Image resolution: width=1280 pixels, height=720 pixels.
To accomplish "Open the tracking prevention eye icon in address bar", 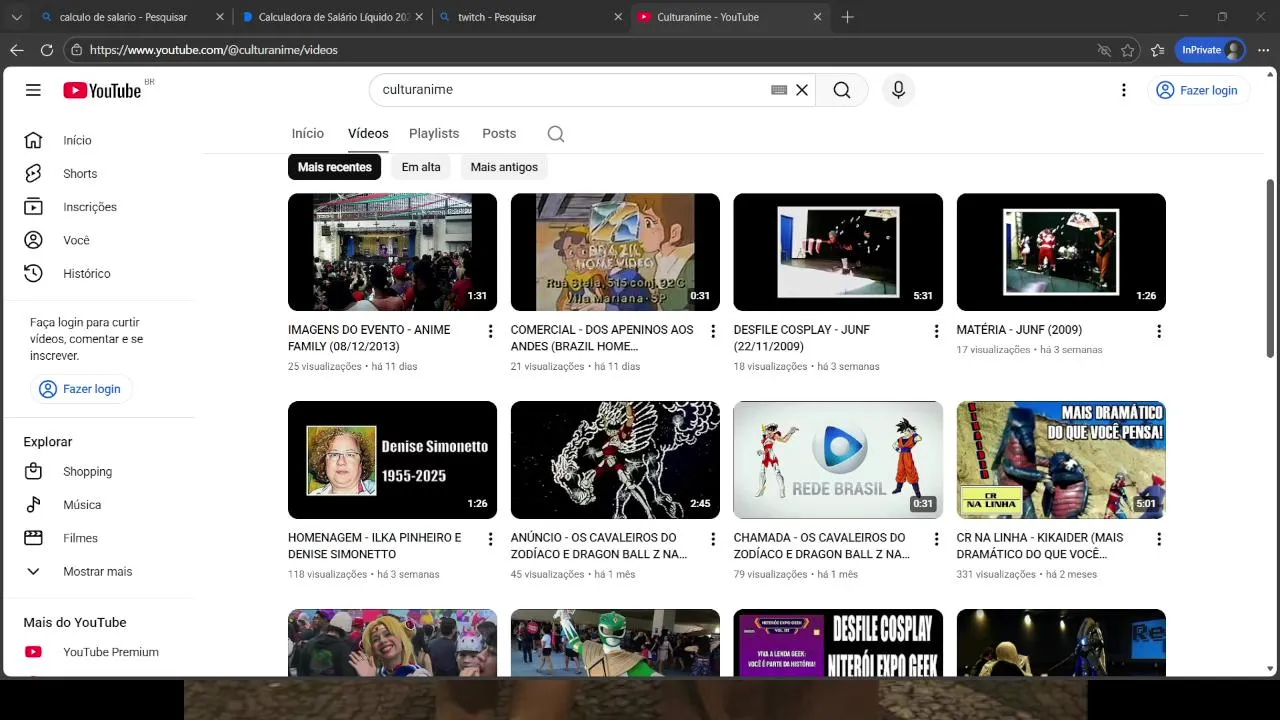I will tap(1104, 50).
